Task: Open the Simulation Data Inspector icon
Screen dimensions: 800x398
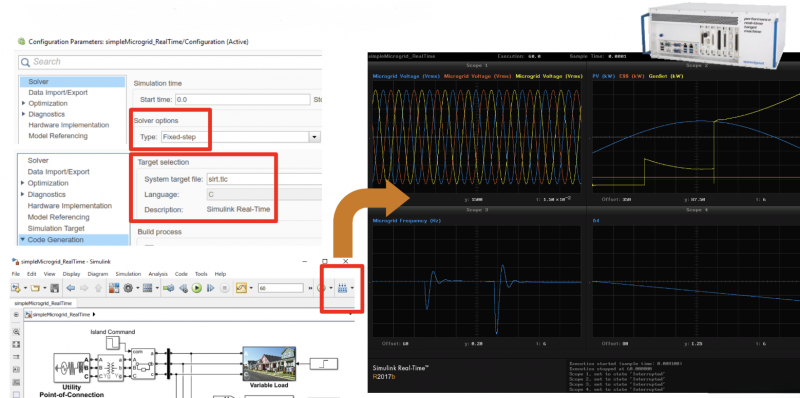Action: coord(241,288)
